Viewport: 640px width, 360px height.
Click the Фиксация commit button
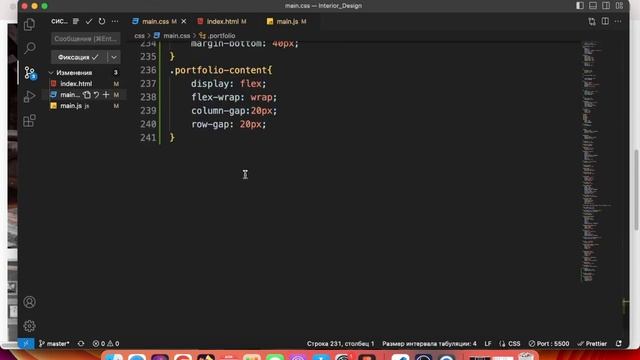[x=78, y=57]
